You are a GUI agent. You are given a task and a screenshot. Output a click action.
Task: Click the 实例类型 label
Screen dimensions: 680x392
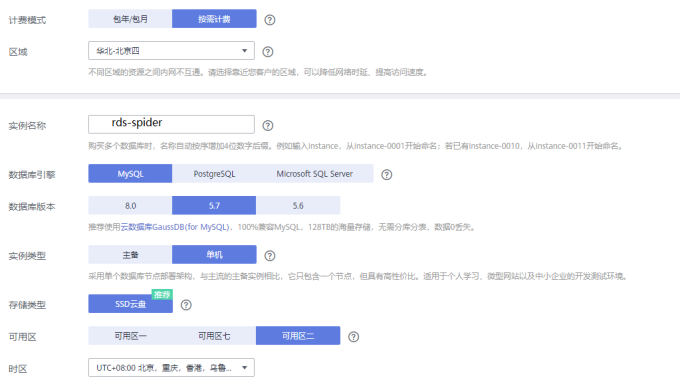point(27,256)
